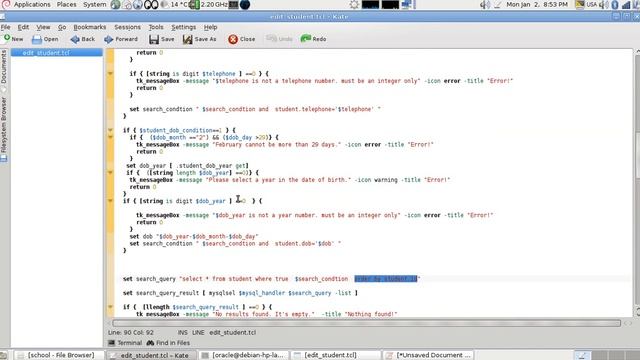Click the 'No results found. It's empty.' string
This screenshot has height=360, width=640.
[264, 314]
